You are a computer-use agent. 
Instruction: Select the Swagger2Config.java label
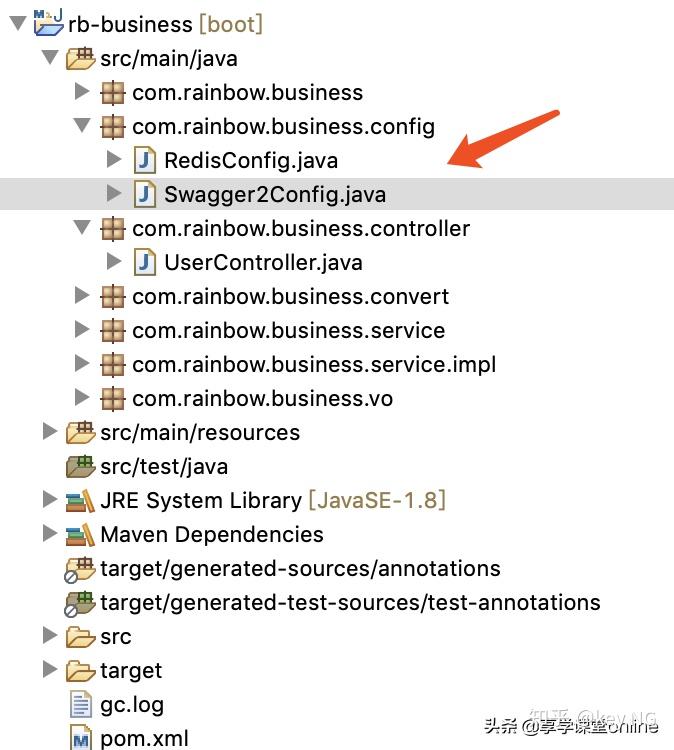click(275, 195)
